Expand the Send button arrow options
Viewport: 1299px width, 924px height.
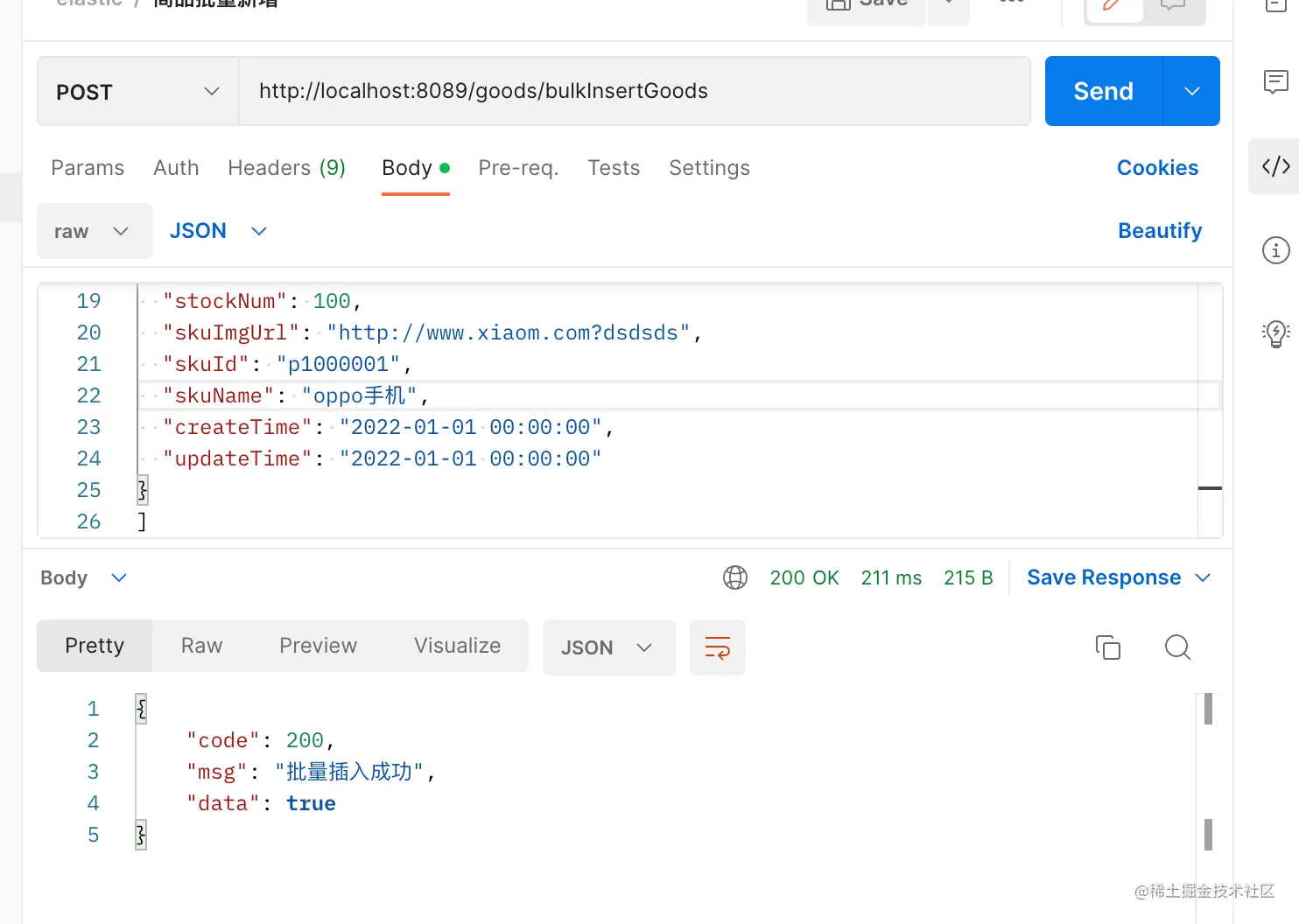pos(1191,92)
